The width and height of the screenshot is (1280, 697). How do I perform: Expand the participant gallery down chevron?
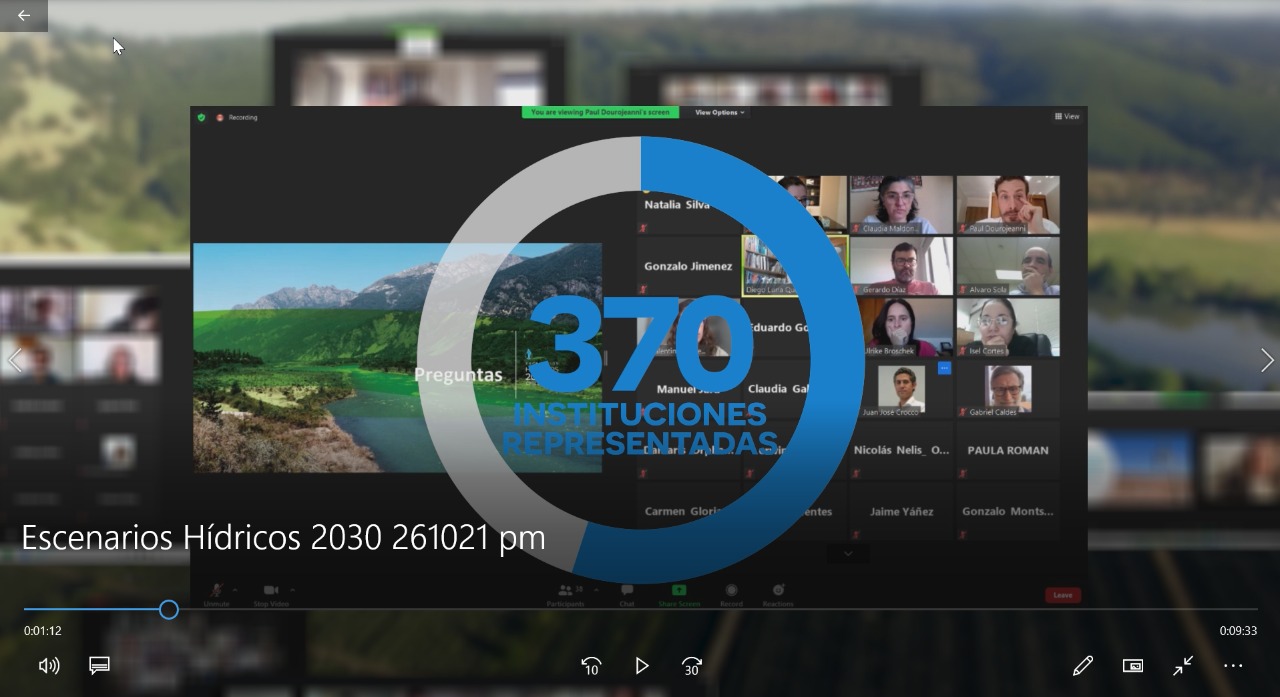point(848,553)
